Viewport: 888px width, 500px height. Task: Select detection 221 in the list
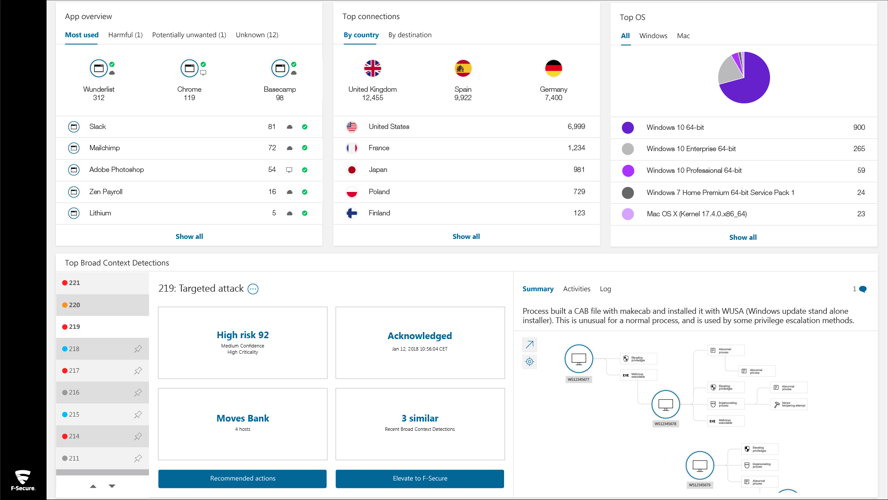coord(103,283)
